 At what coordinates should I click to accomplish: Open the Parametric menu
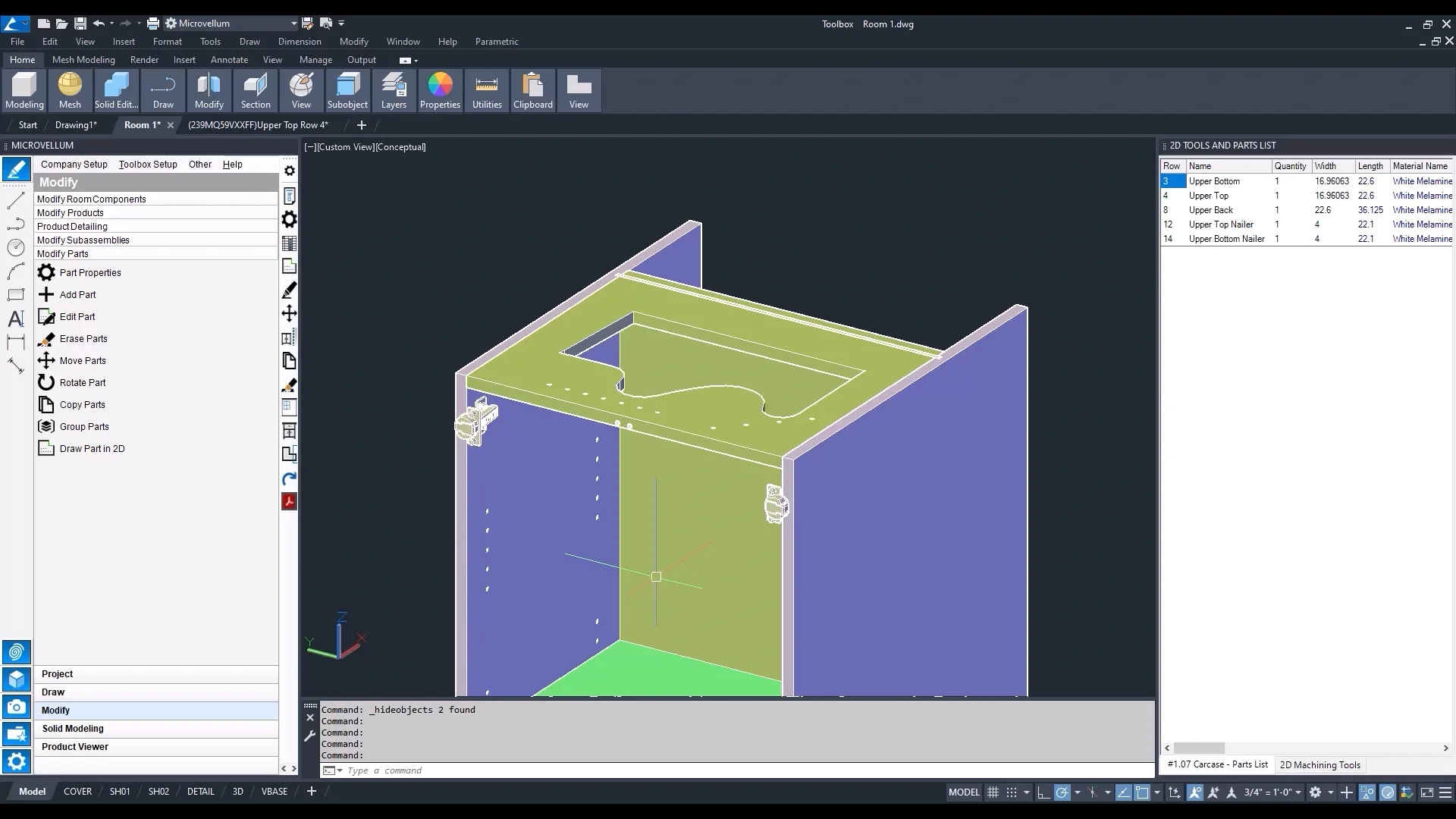coord(497,42)
